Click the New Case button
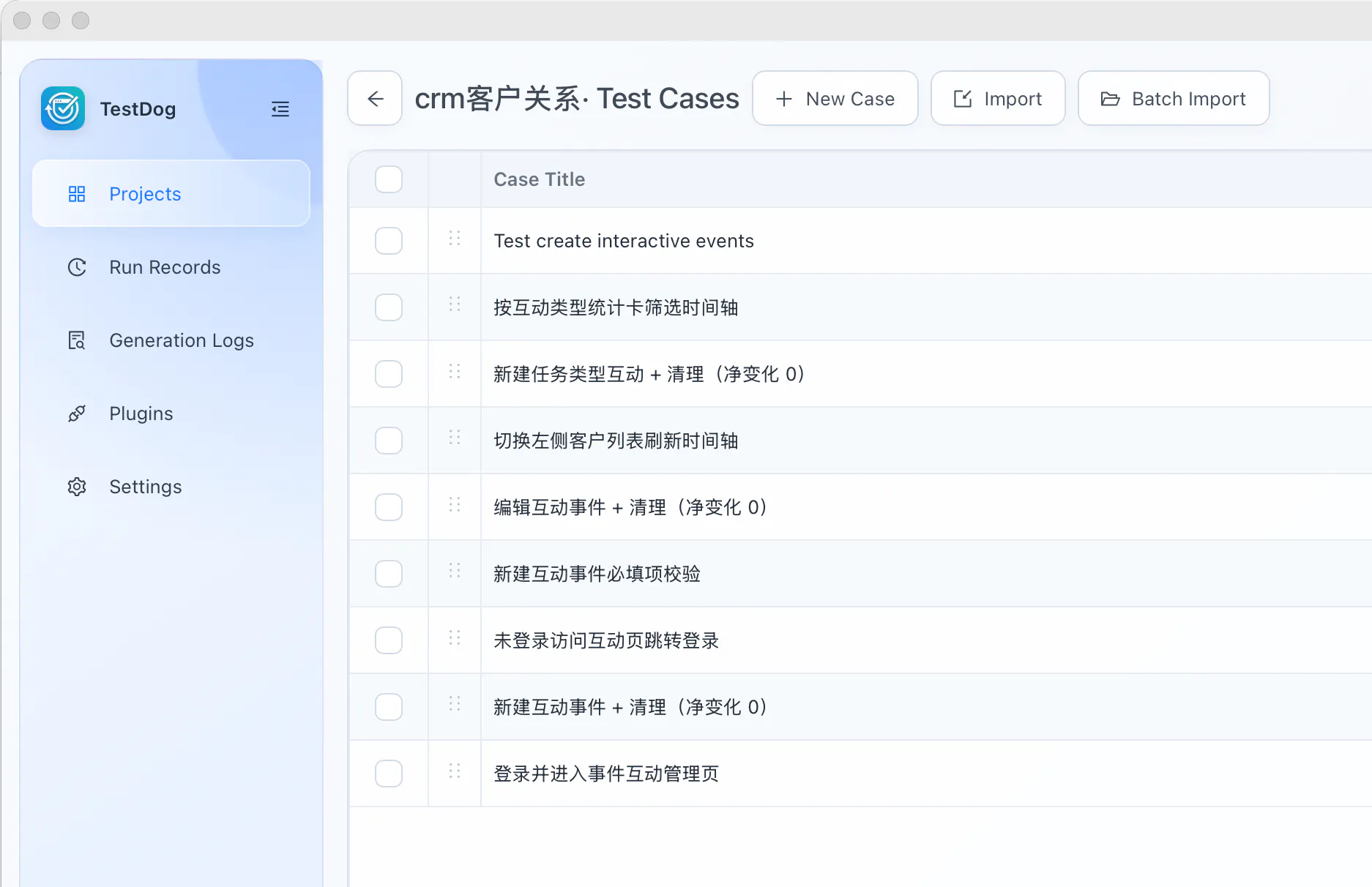Screen dimensions: 1372x887 pyautogui.click(x=835, y=98)
